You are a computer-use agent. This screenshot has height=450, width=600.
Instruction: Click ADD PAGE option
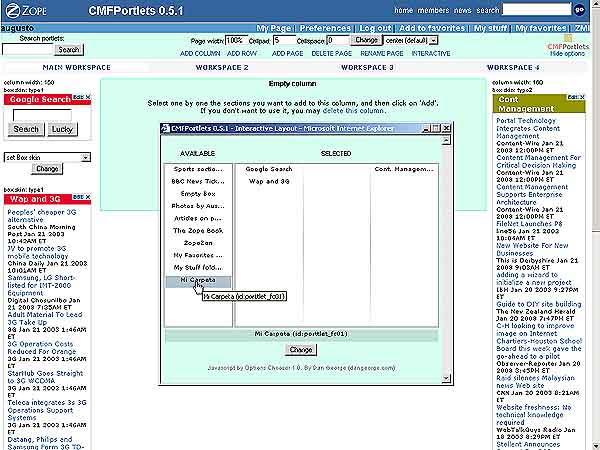(x=287, y=54)
